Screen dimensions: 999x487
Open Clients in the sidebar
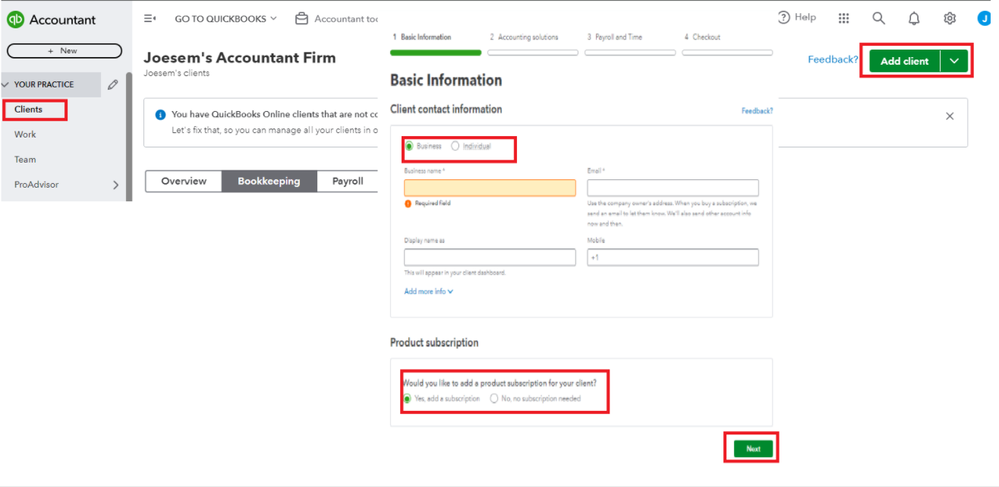click(29, 109)
